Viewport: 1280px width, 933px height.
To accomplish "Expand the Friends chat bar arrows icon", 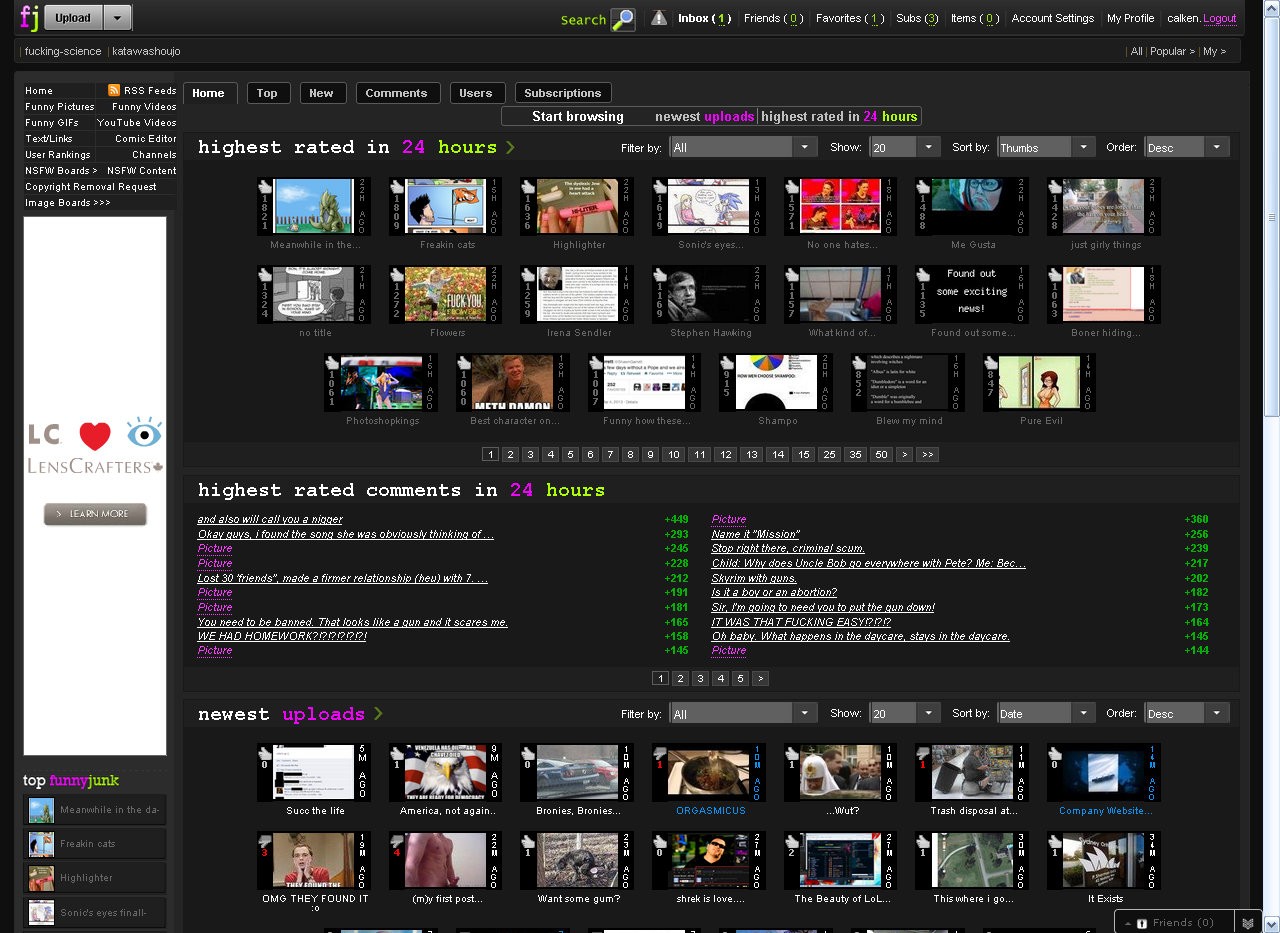I will pyautogui.click(x=1247, y=922).
